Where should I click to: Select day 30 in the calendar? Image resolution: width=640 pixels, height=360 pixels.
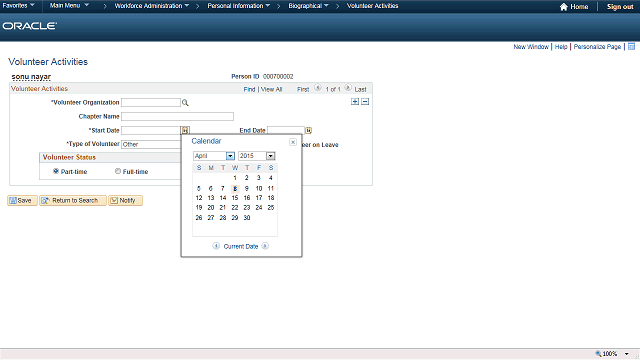coord(247,218)
